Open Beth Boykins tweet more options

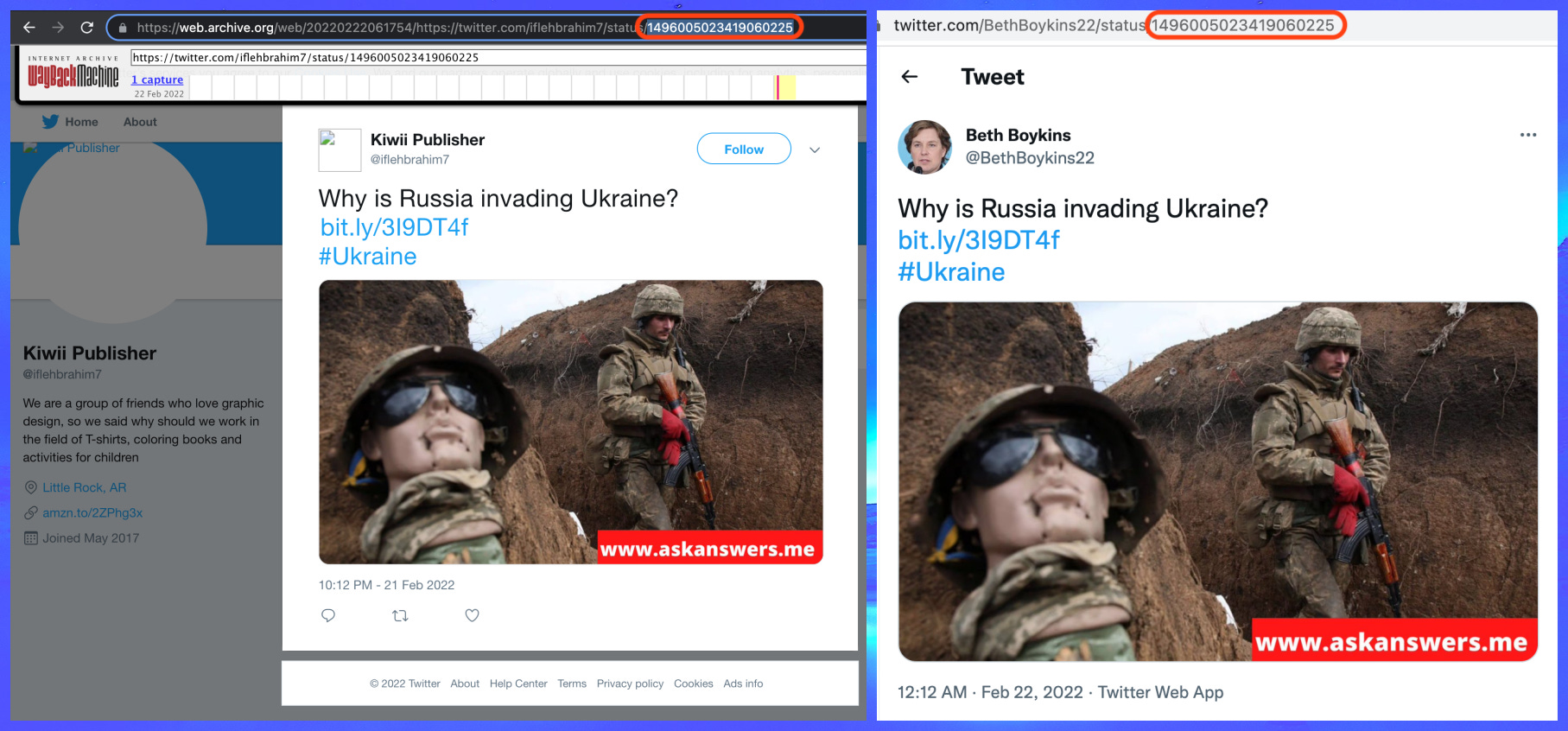click(x=1527, y=135)
